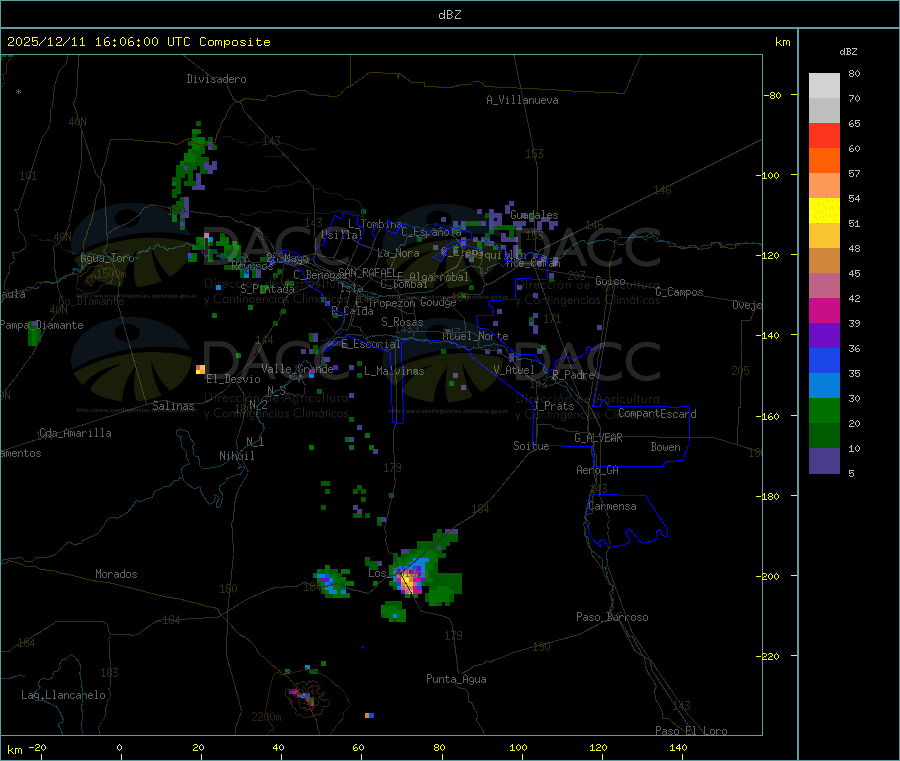Click the S_Rosas label

pos(402,322)
